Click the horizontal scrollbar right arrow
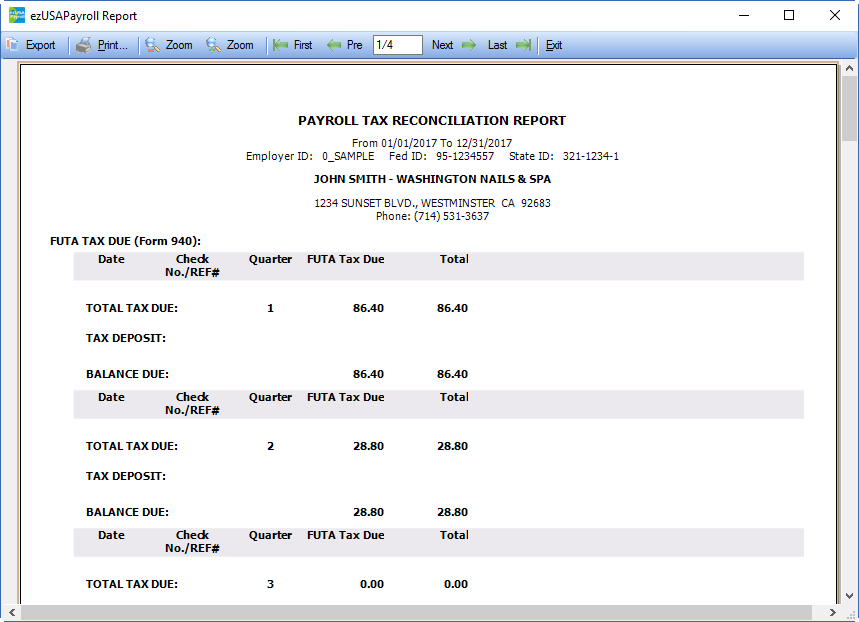This screenshot has width=859, height=622. pos(831,612)
